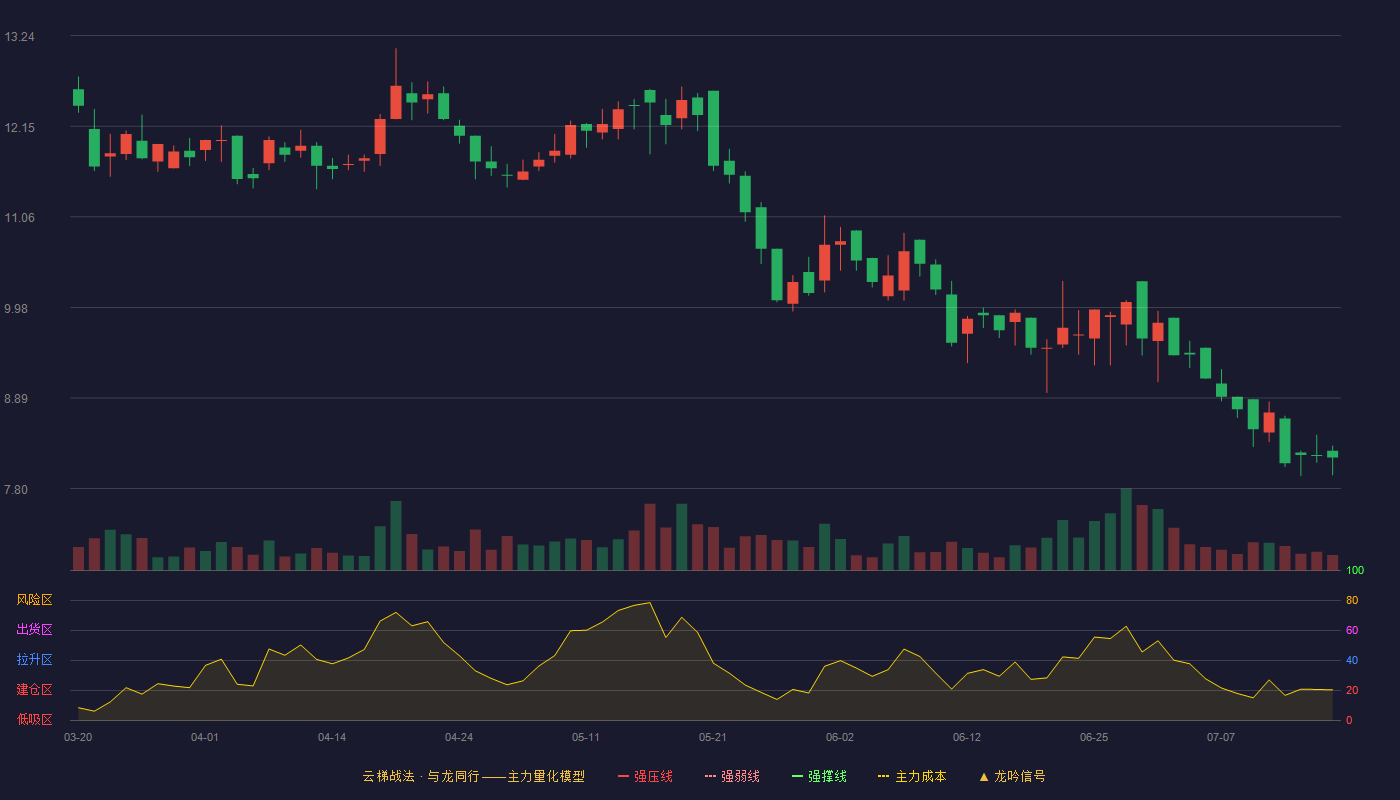
Task: Select the 建仓区 zone label
Action: pyautogui.click(x=34, y=690)
